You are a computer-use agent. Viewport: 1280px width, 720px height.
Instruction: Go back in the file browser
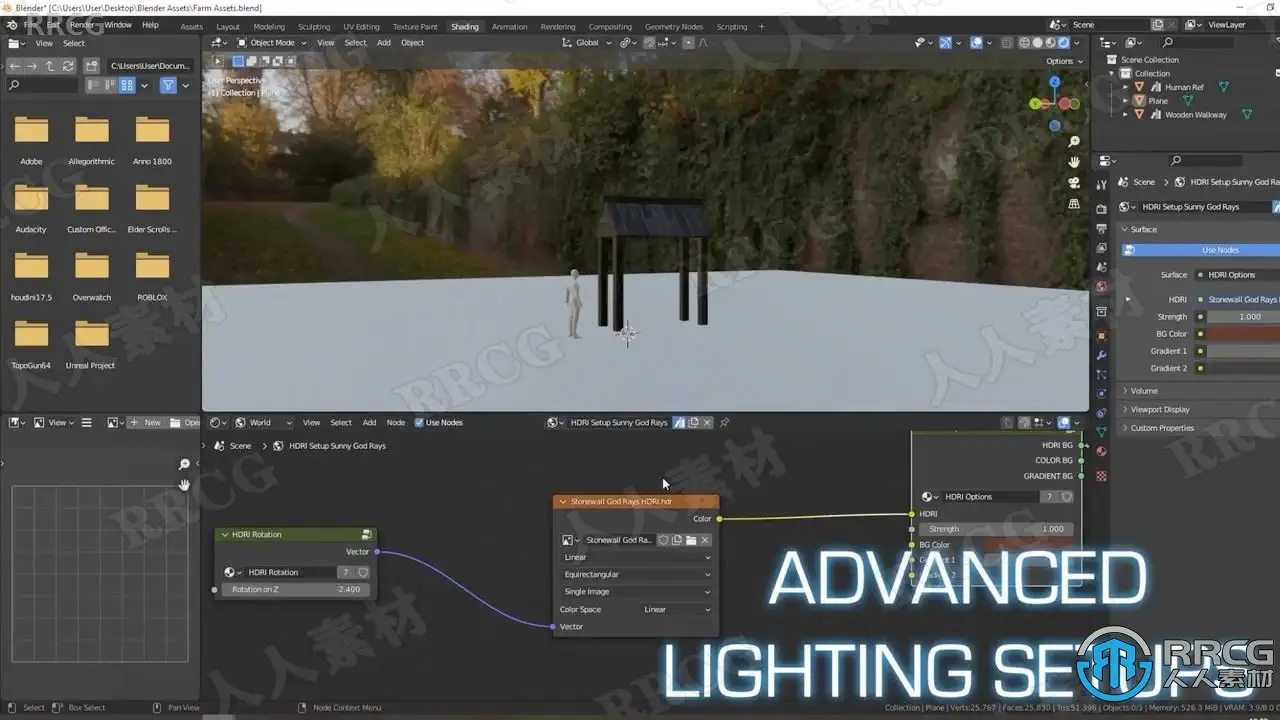pyautogui.click(x=15, y=66)
